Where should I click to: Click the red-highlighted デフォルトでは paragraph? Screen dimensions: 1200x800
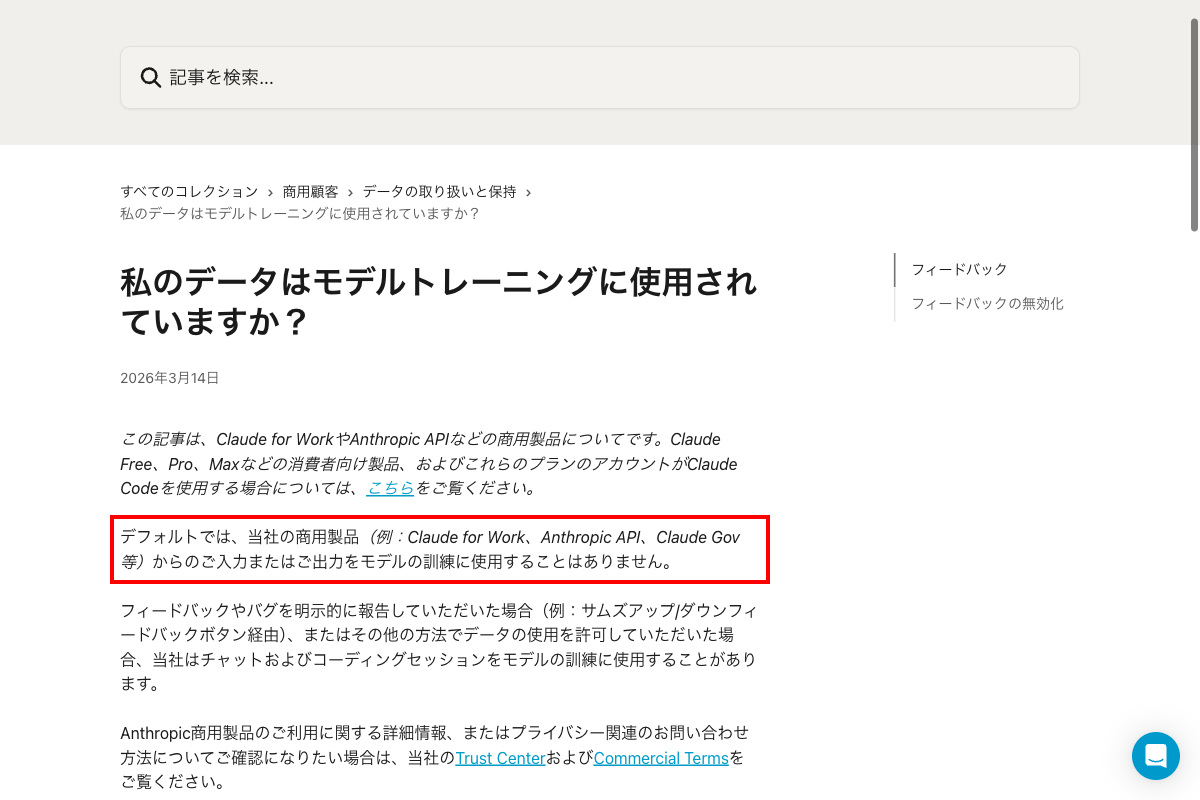click(439, 549)
